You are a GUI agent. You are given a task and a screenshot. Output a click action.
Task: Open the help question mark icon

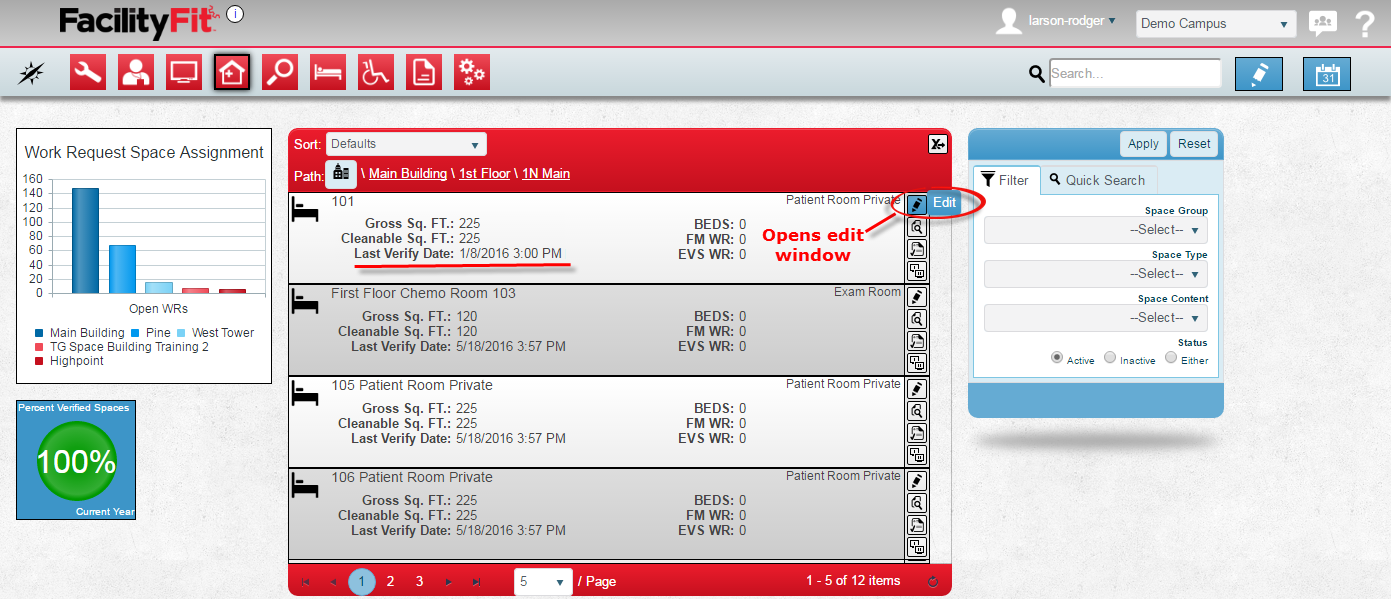coord(1364,24)
